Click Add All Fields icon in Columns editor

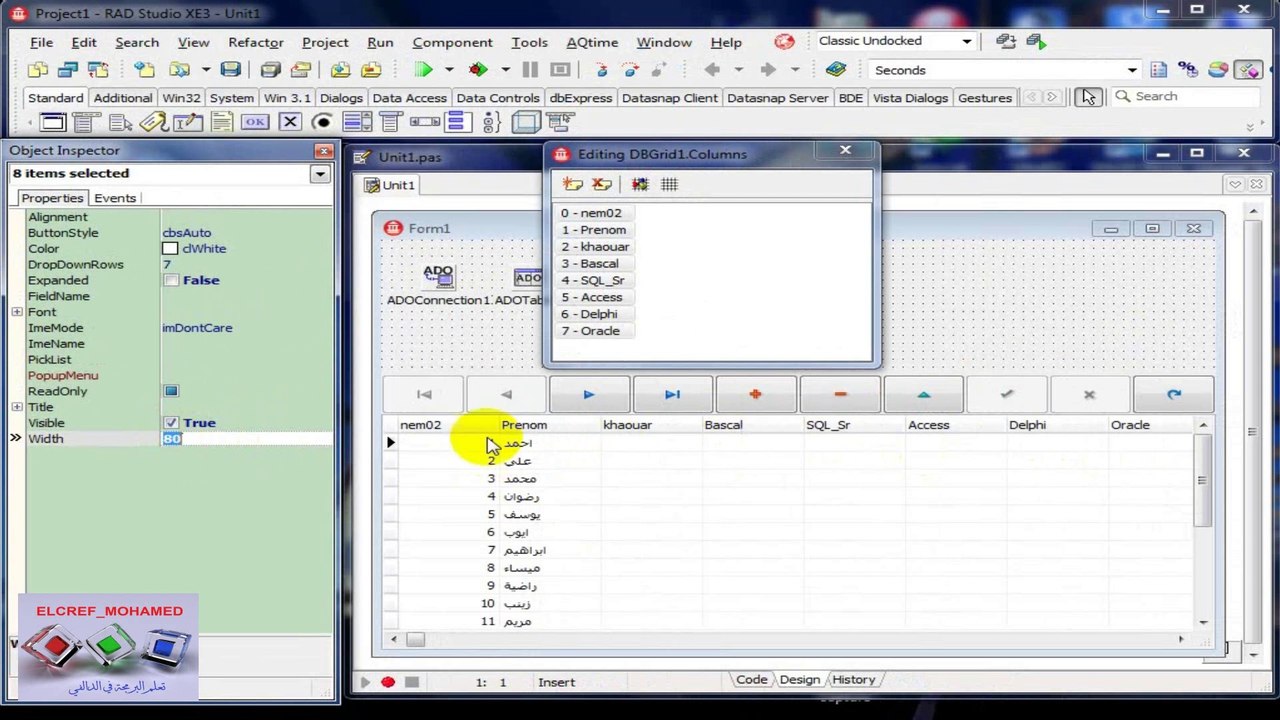pos(640,184)
